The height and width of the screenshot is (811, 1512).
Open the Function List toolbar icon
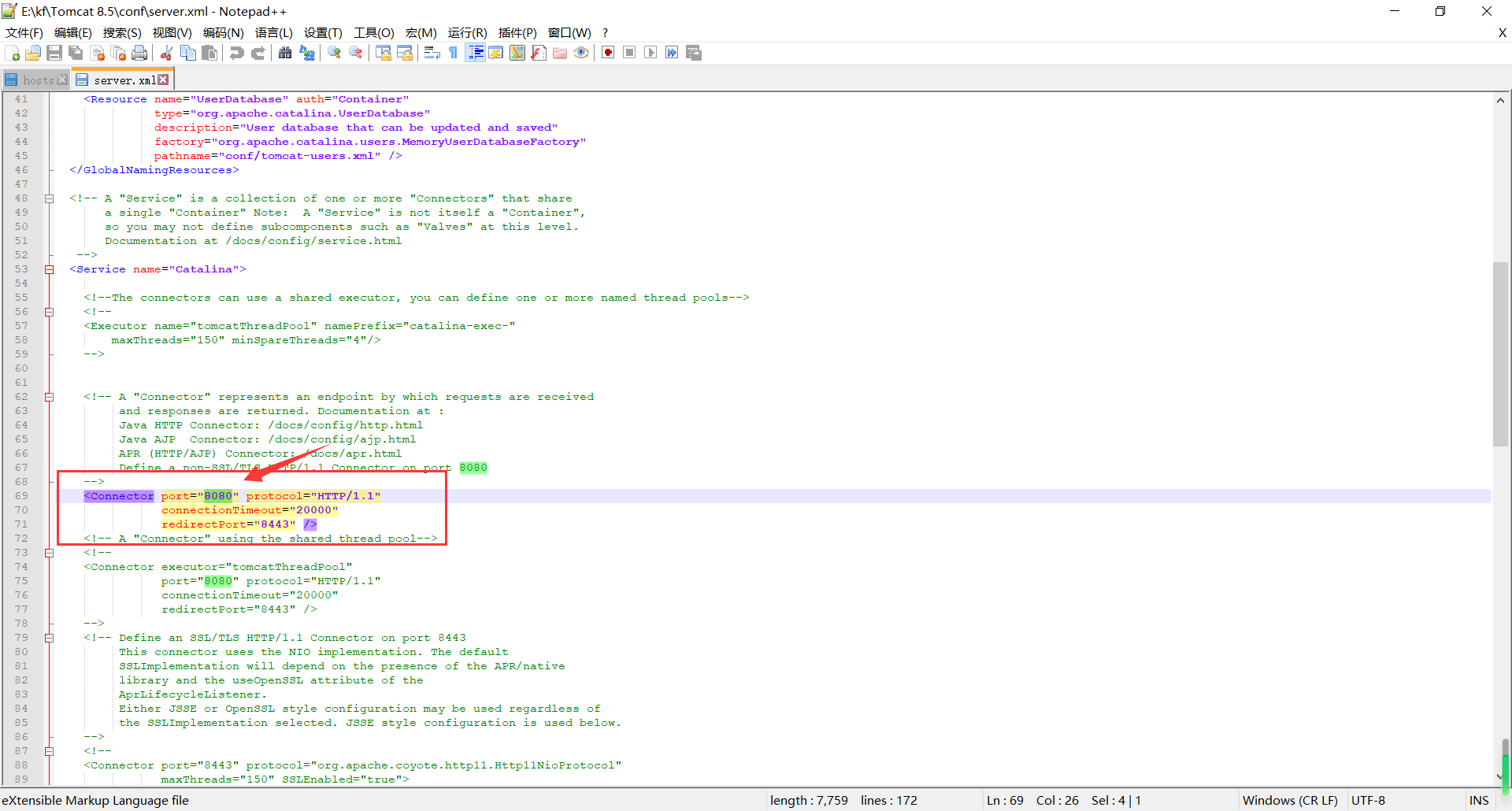(539, 53)
